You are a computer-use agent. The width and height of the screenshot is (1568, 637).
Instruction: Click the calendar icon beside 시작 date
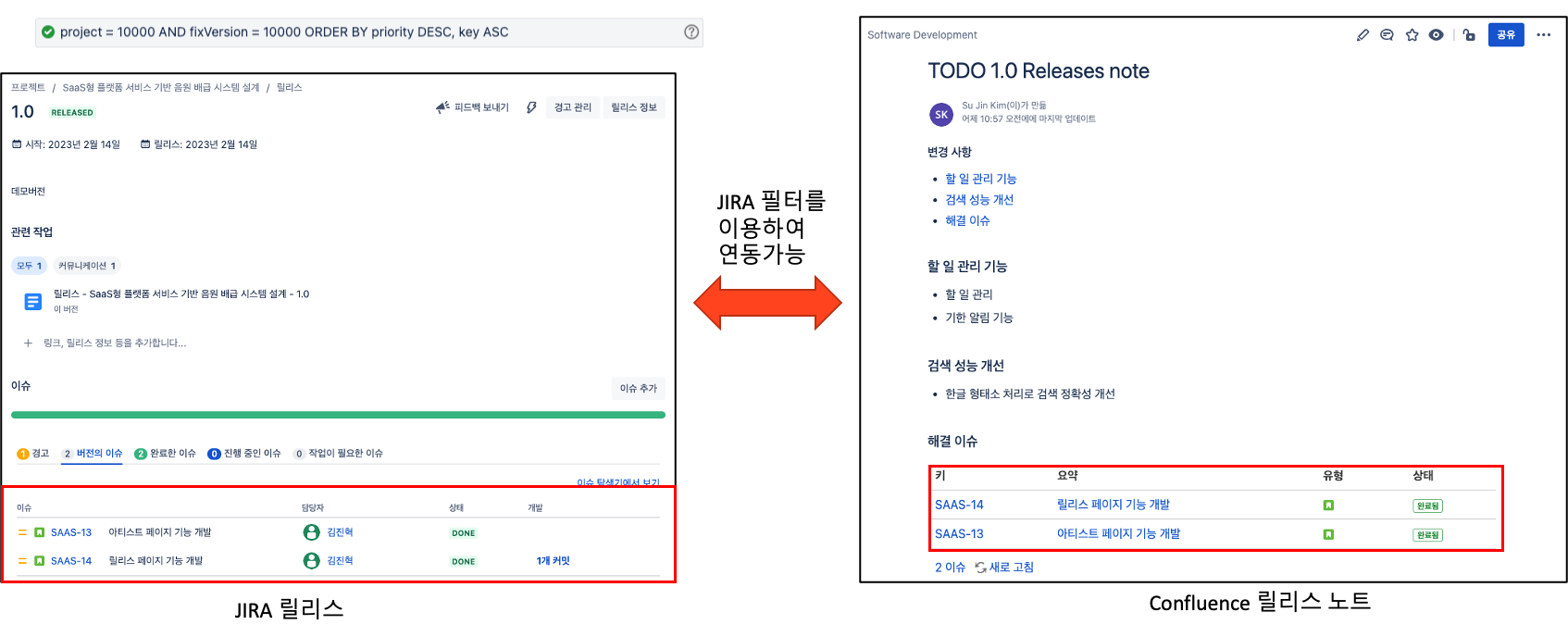coord(17,144)
